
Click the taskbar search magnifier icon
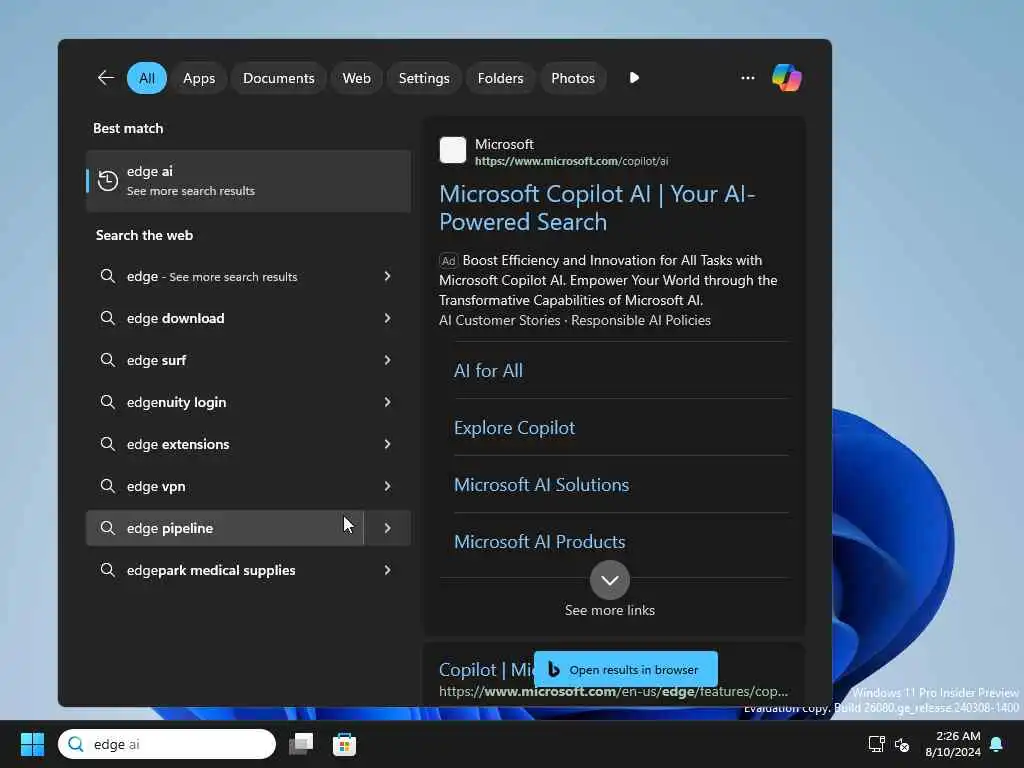(76, 744)
